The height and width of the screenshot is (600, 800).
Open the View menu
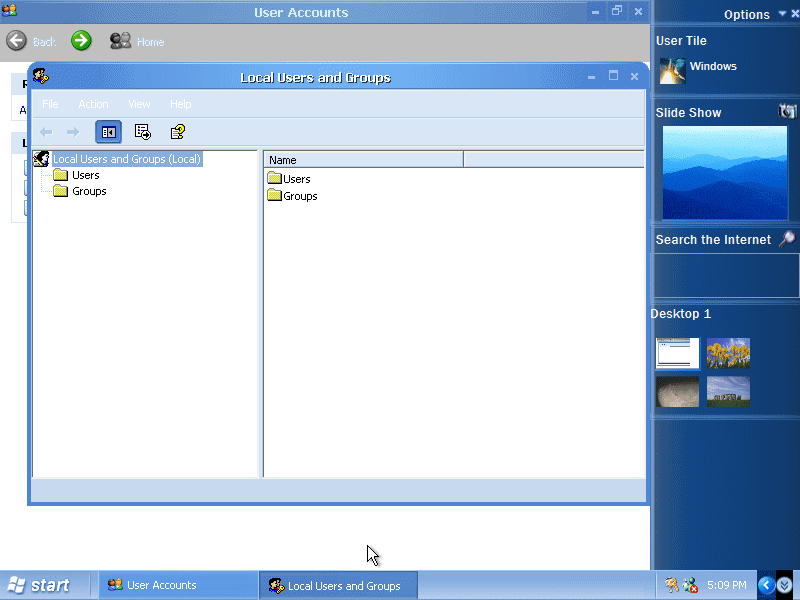pos(139,104)
